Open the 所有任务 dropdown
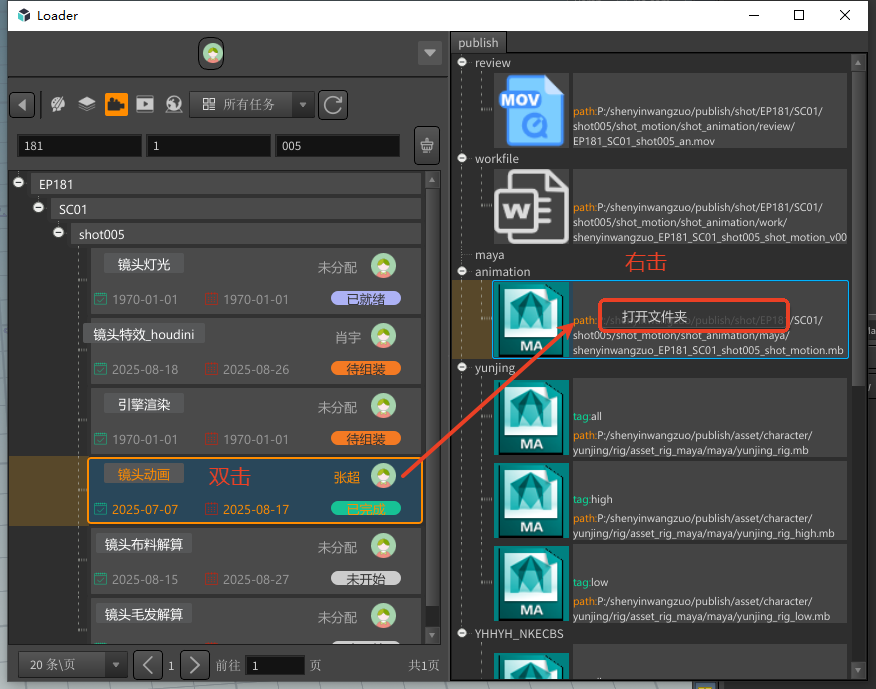876x689 pixels. click(303, 104)
